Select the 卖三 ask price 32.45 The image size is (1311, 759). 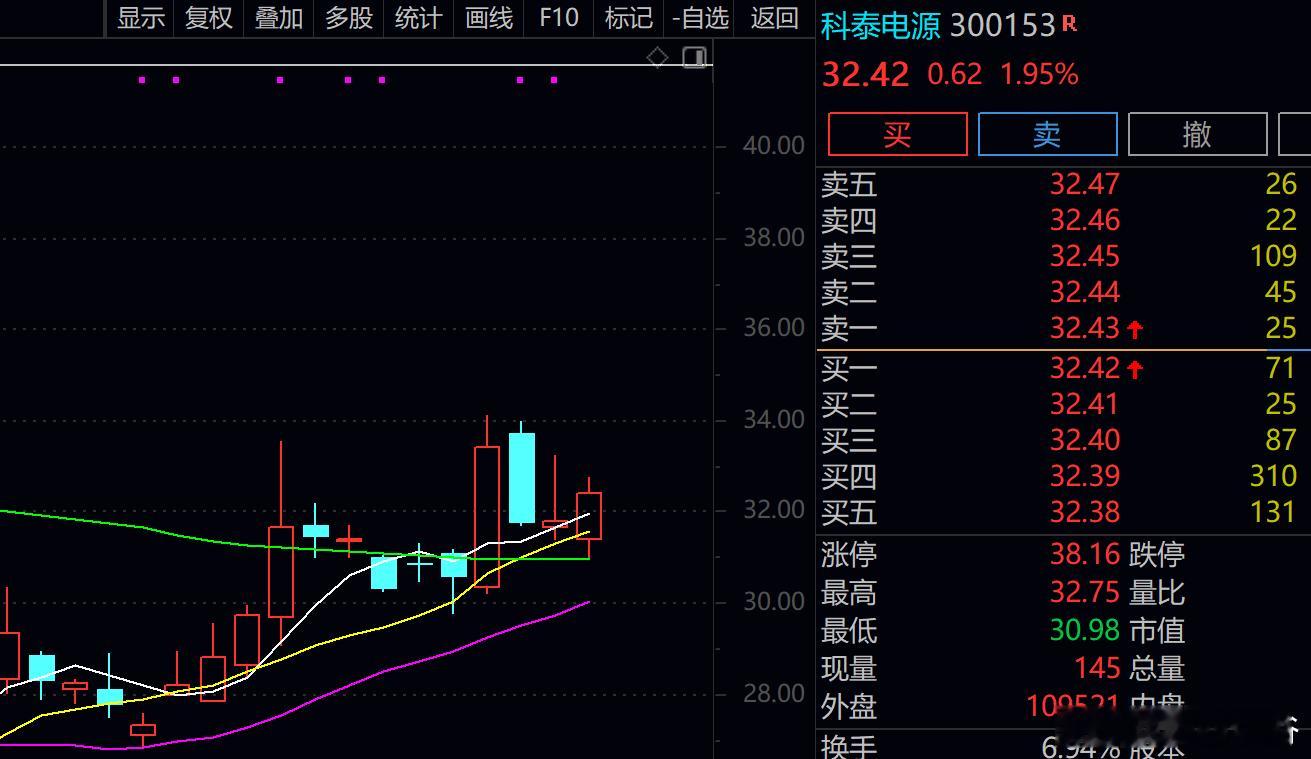pos(1085,256)
